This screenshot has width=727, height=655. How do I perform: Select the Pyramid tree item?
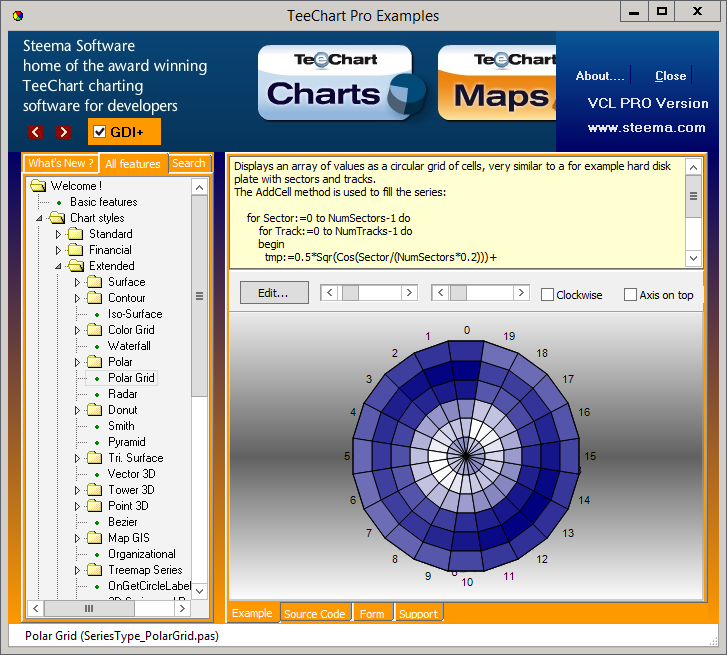pyautogui.click(x=127, y=442)
